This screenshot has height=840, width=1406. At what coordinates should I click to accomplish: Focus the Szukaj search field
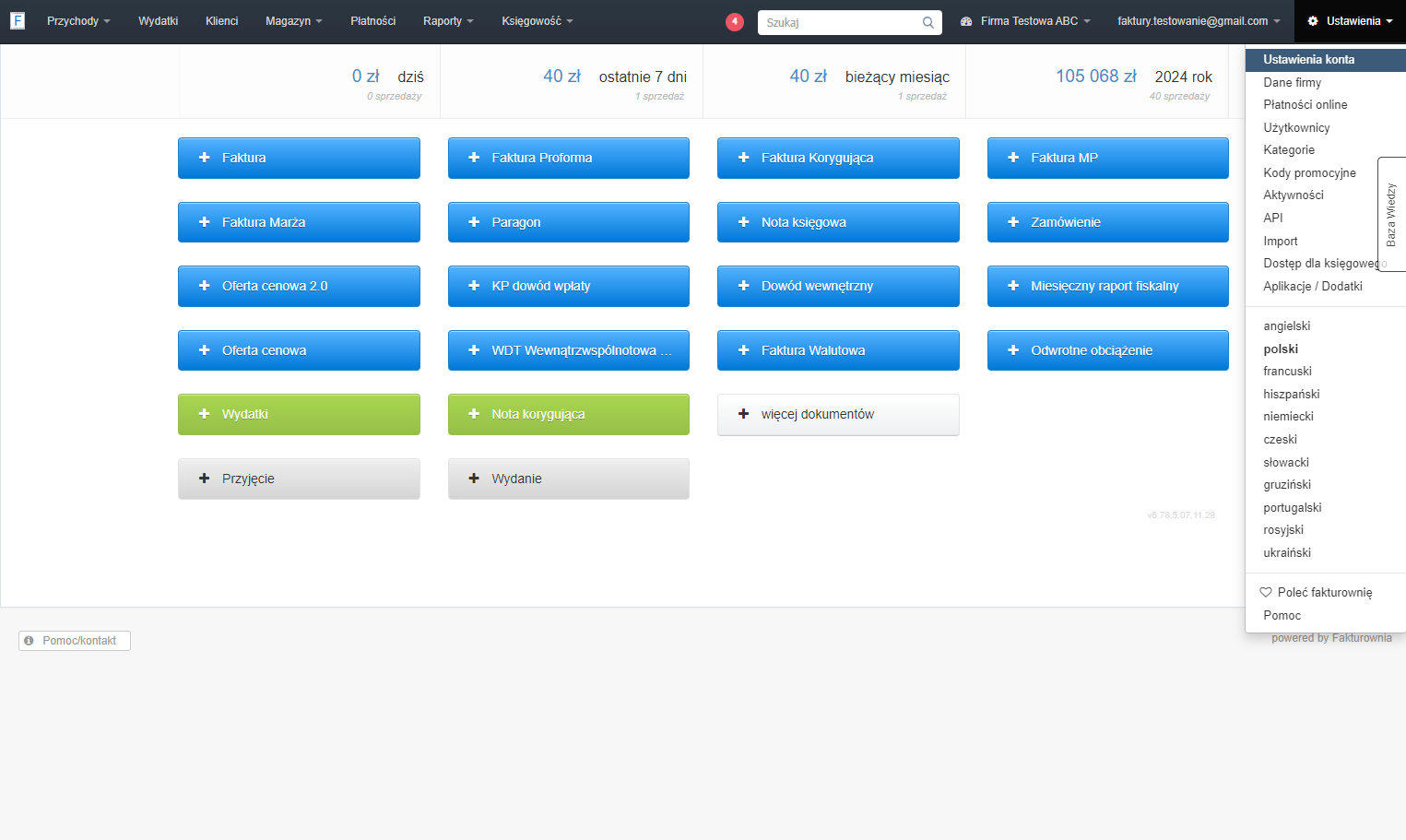pos(849,22)
